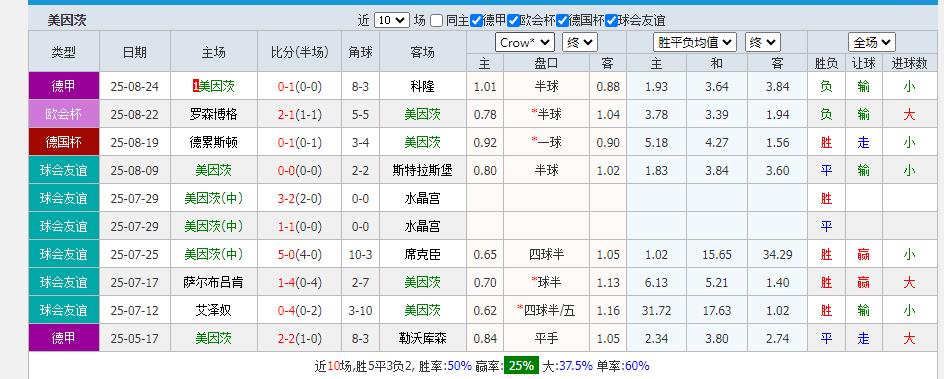944x379 pixels.
Task: Open home team 美因茨 on the 25-08-24 row
Action: coord(217,87)
